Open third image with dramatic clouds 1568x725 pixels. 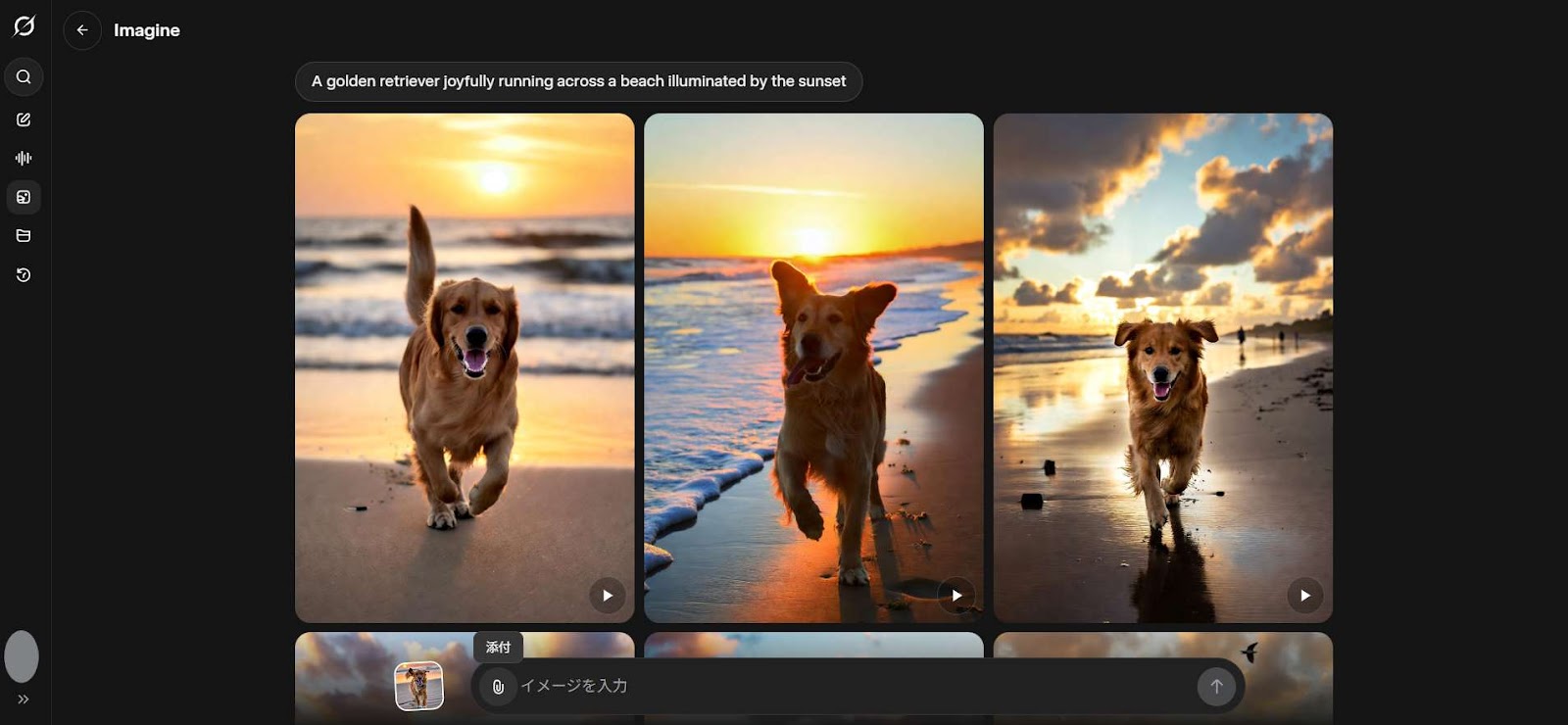1163,367
